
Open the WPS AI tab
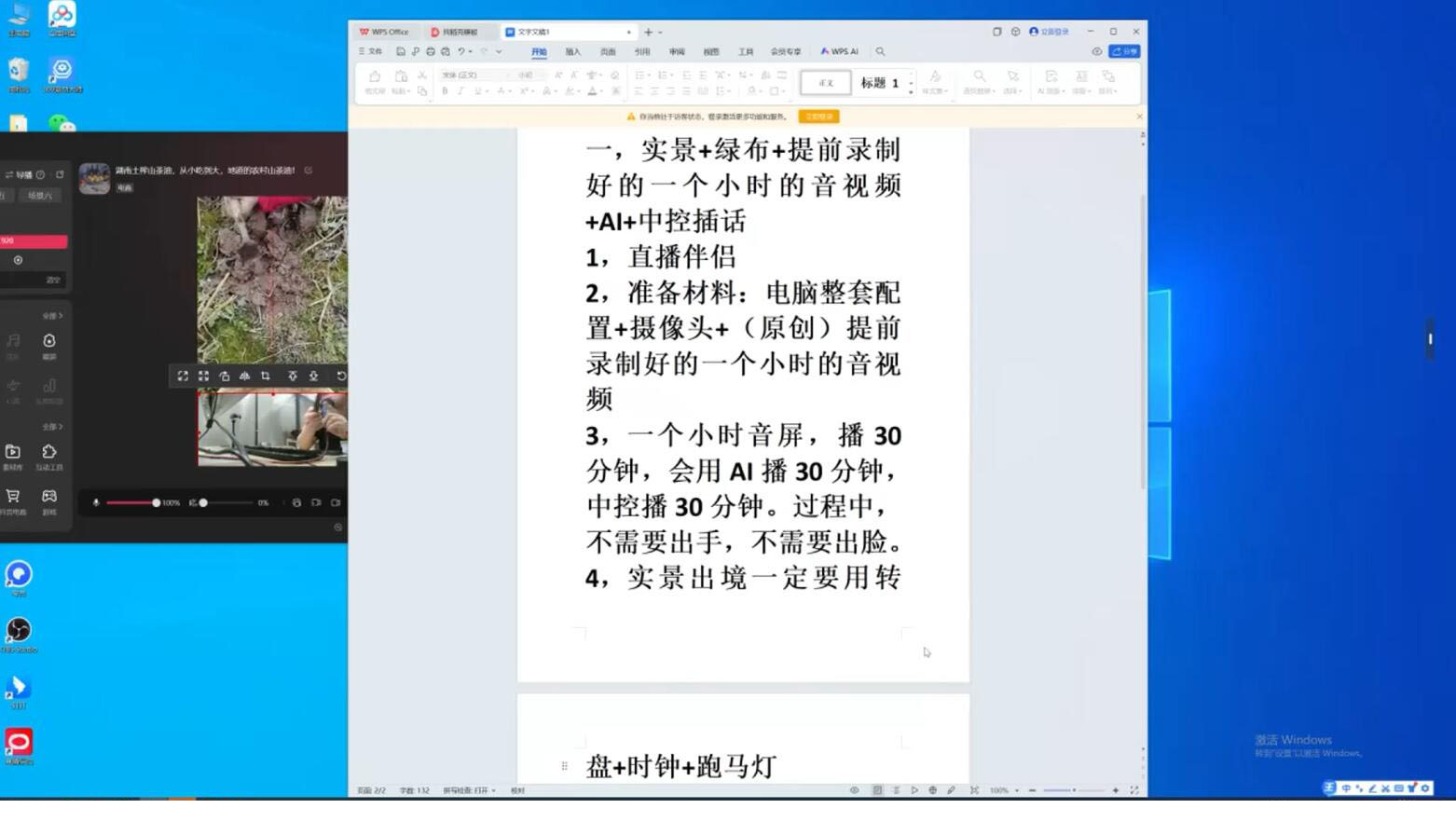tap(840, 52)
